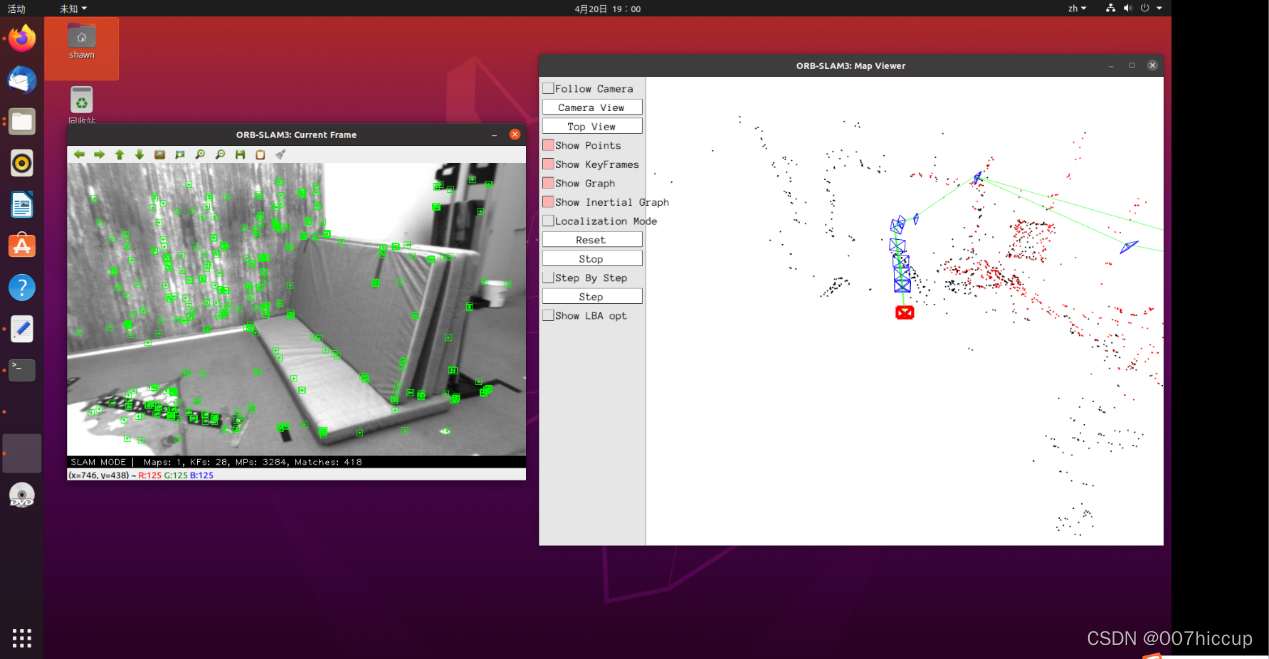Zoom out of the Current Frame image
The image size is (1269, 659).
tap(220, 155)
